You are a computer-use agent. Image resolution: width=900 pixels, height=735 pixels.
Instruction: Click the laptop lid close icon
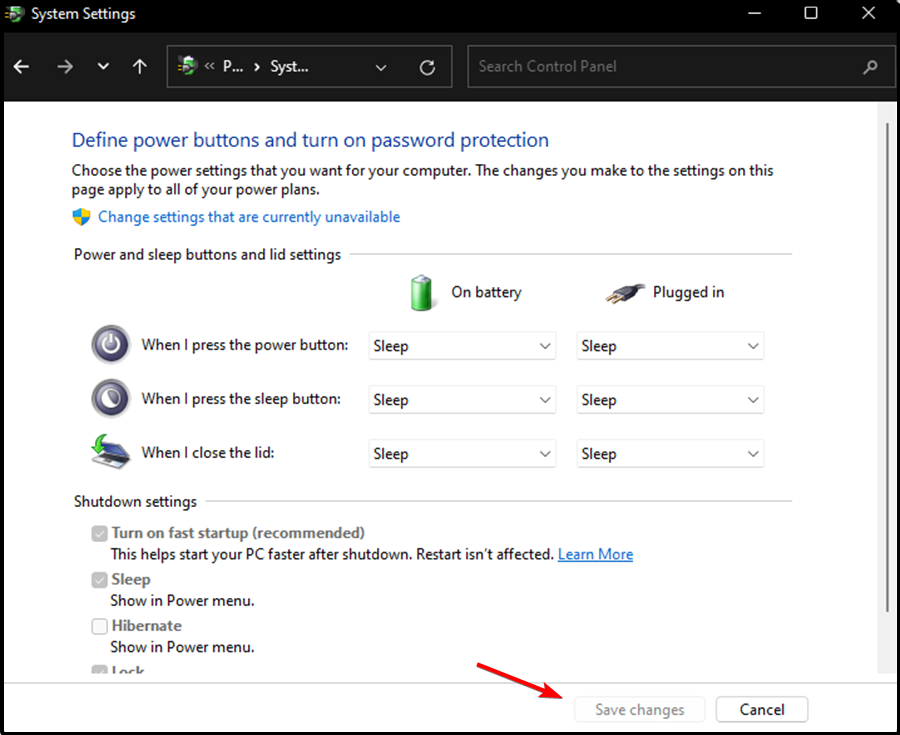pyautogui.click(x=110, y=452)
